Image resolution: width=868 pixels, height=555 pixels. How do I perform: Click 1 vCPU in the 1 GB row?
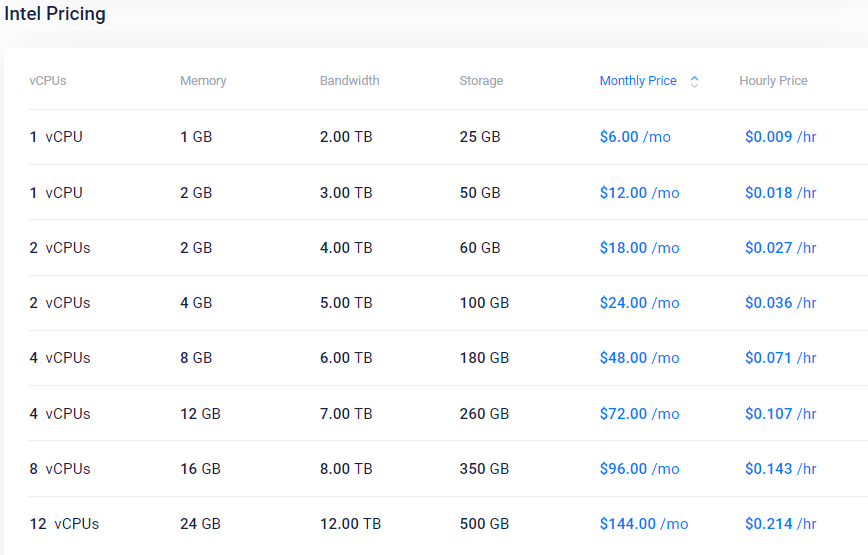(x=56, y=137)
